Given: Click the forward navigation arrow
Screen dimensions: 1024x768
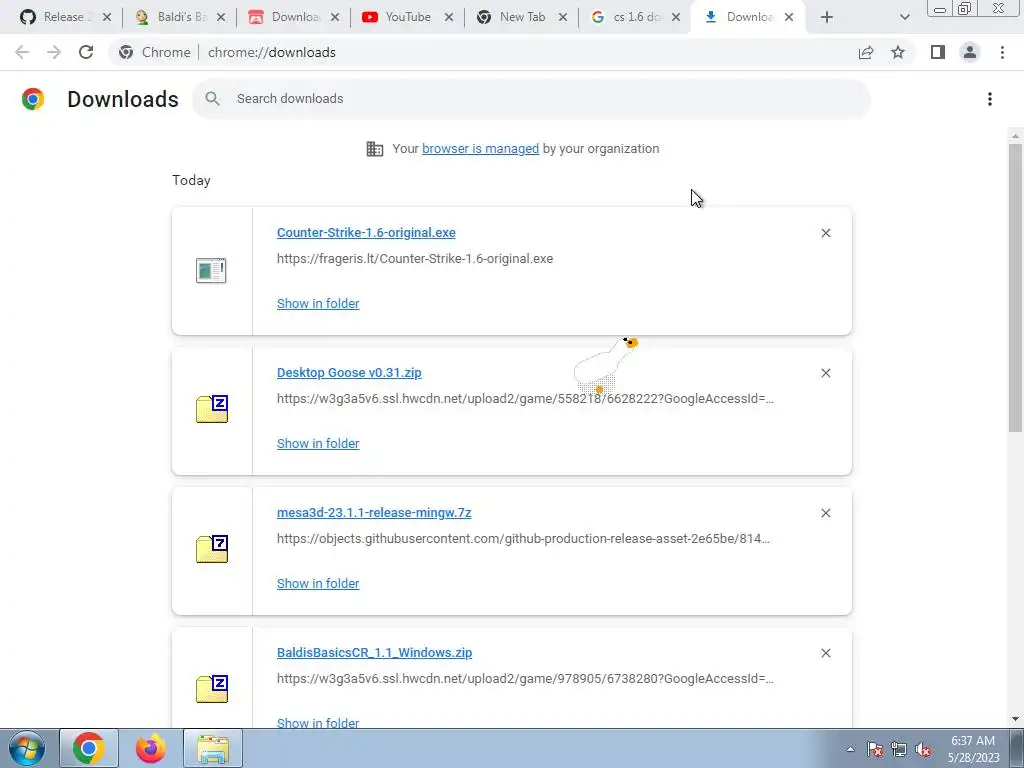Looking at the screenshot, I should [54, 52].
